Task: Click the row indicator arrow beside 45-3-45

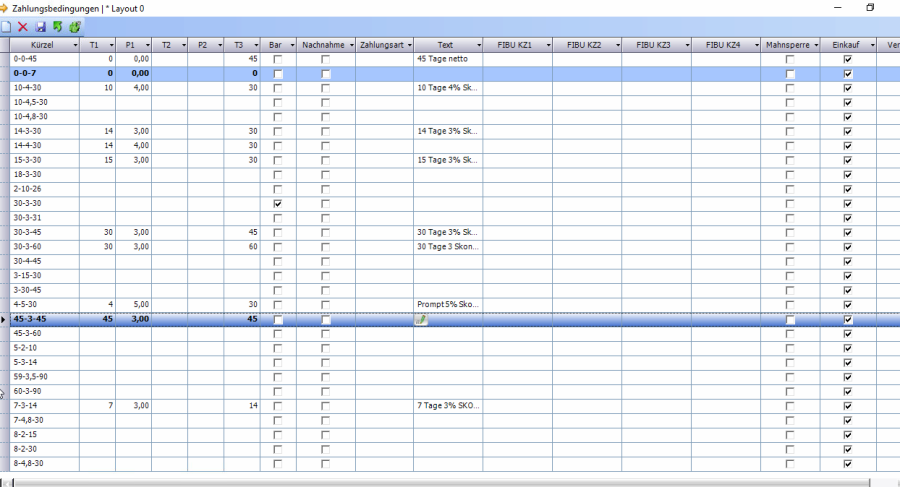Action: (5, 319)
